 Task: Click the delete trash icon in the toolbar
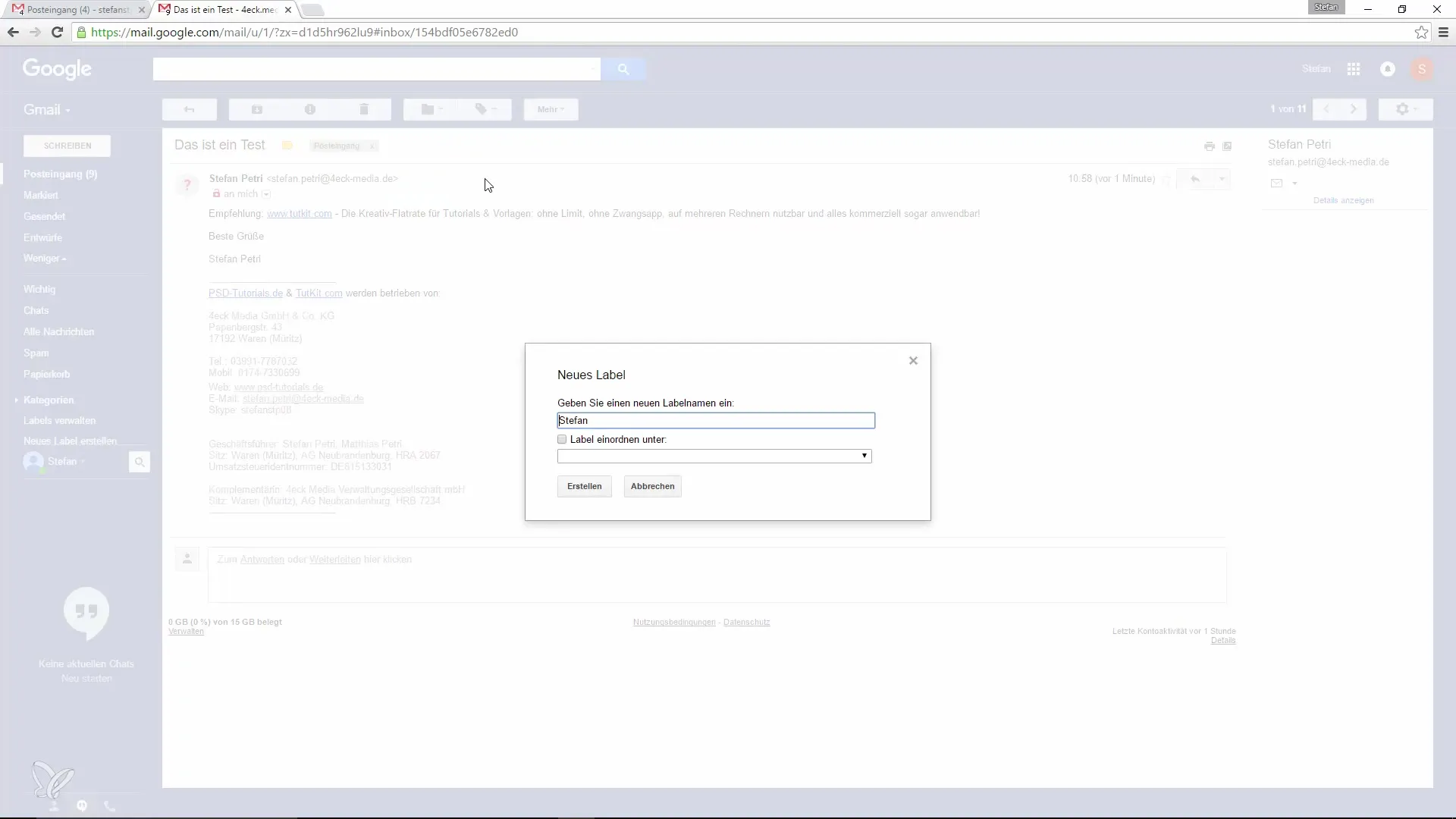[364, 109]
